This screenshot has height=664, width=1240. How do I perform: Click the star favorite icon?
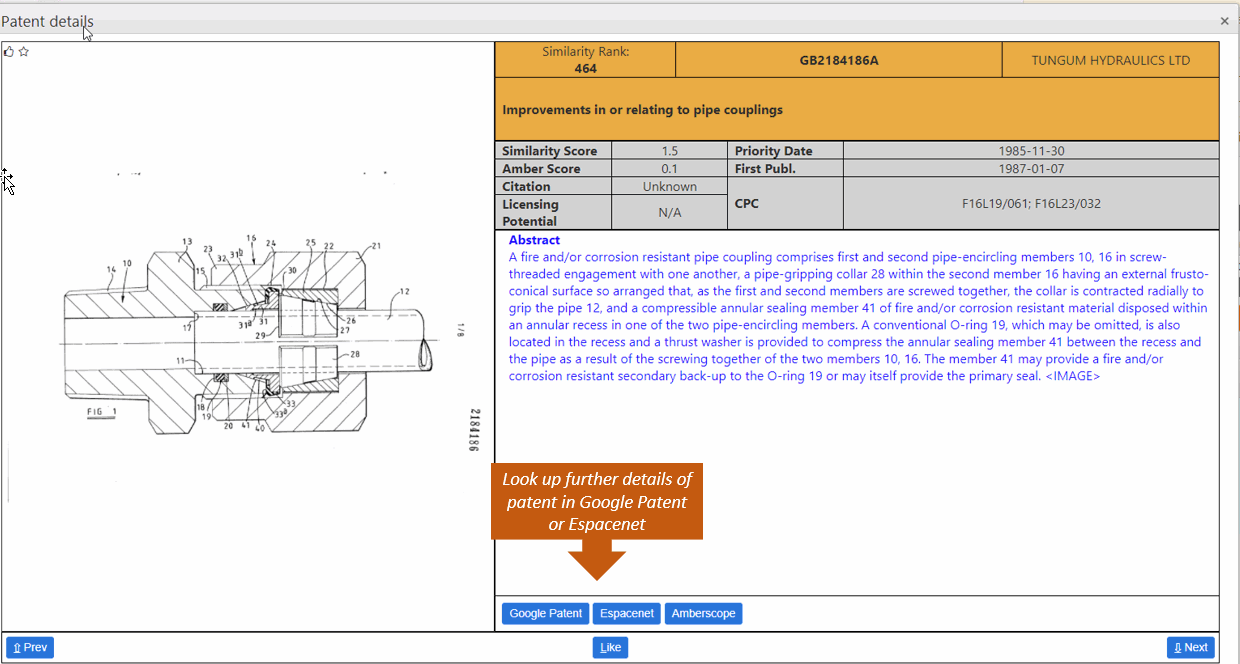tap(24, 51)
